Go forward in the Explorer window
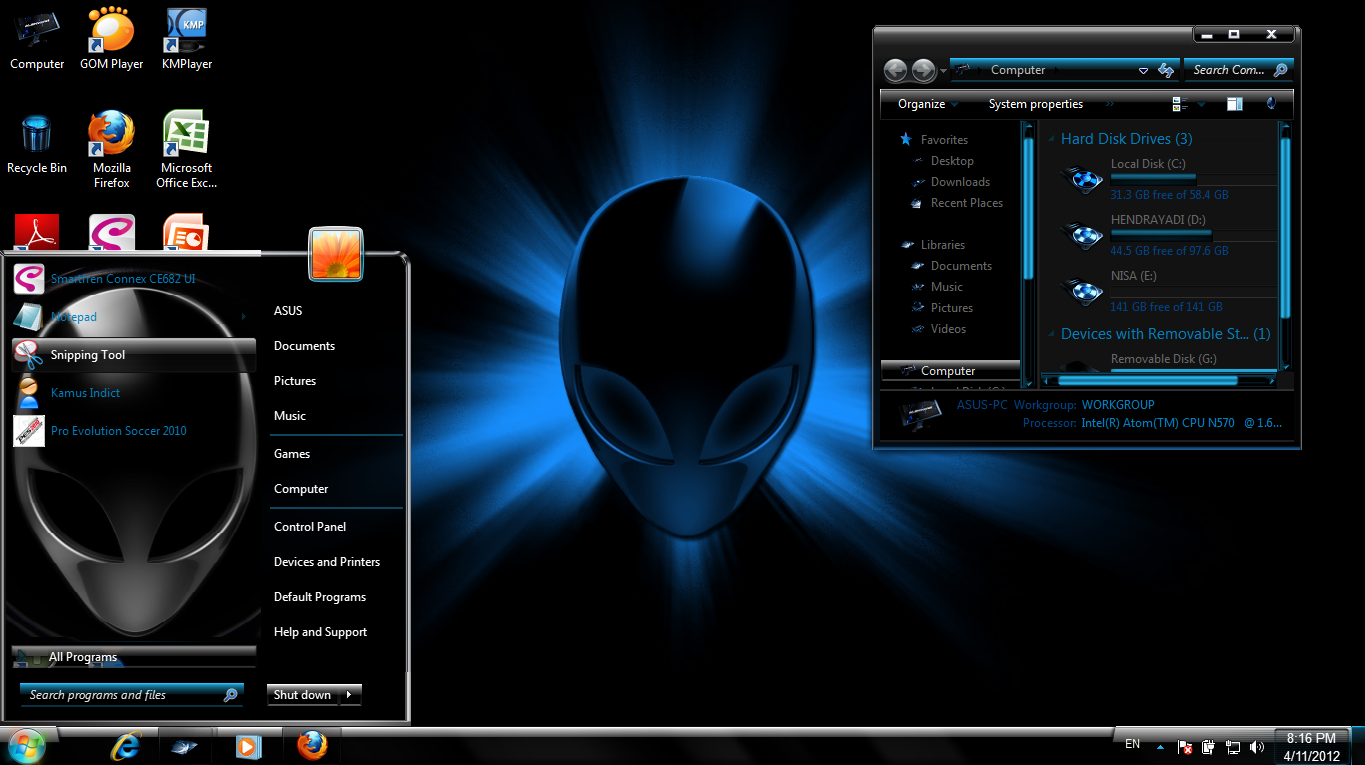This screenshot has width=1365, height=765. (x=924, y=70)
